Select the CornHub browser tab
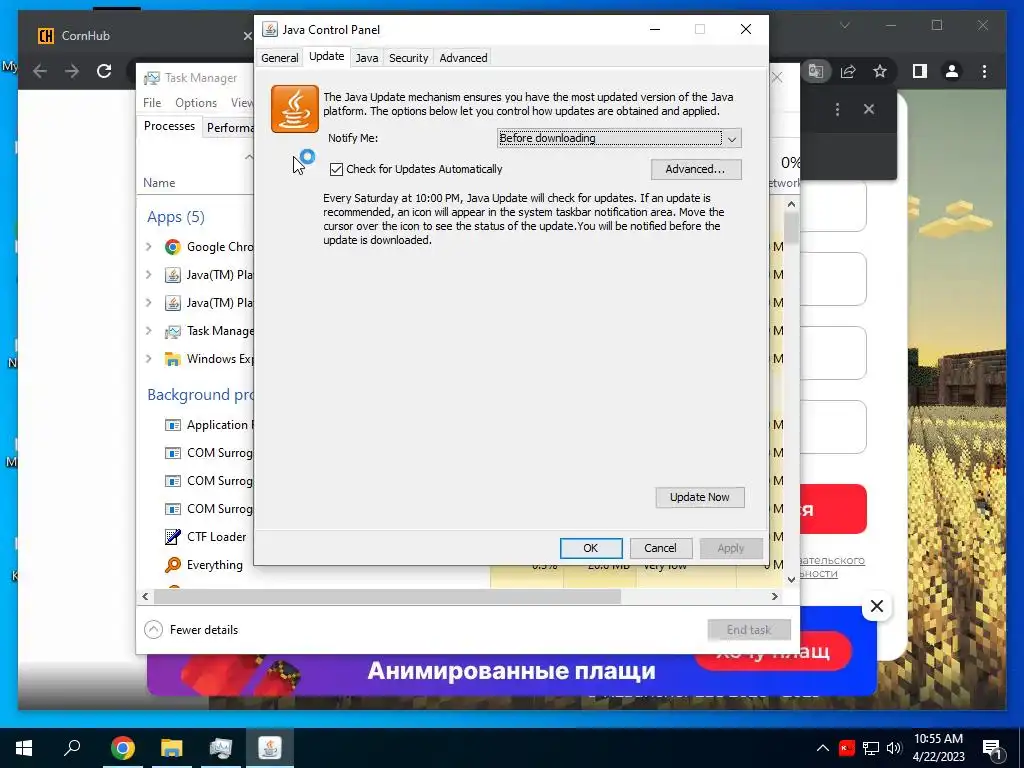The height and width of the screenshot is (768, 1024). pyautogui.click(x=140, y=35)
